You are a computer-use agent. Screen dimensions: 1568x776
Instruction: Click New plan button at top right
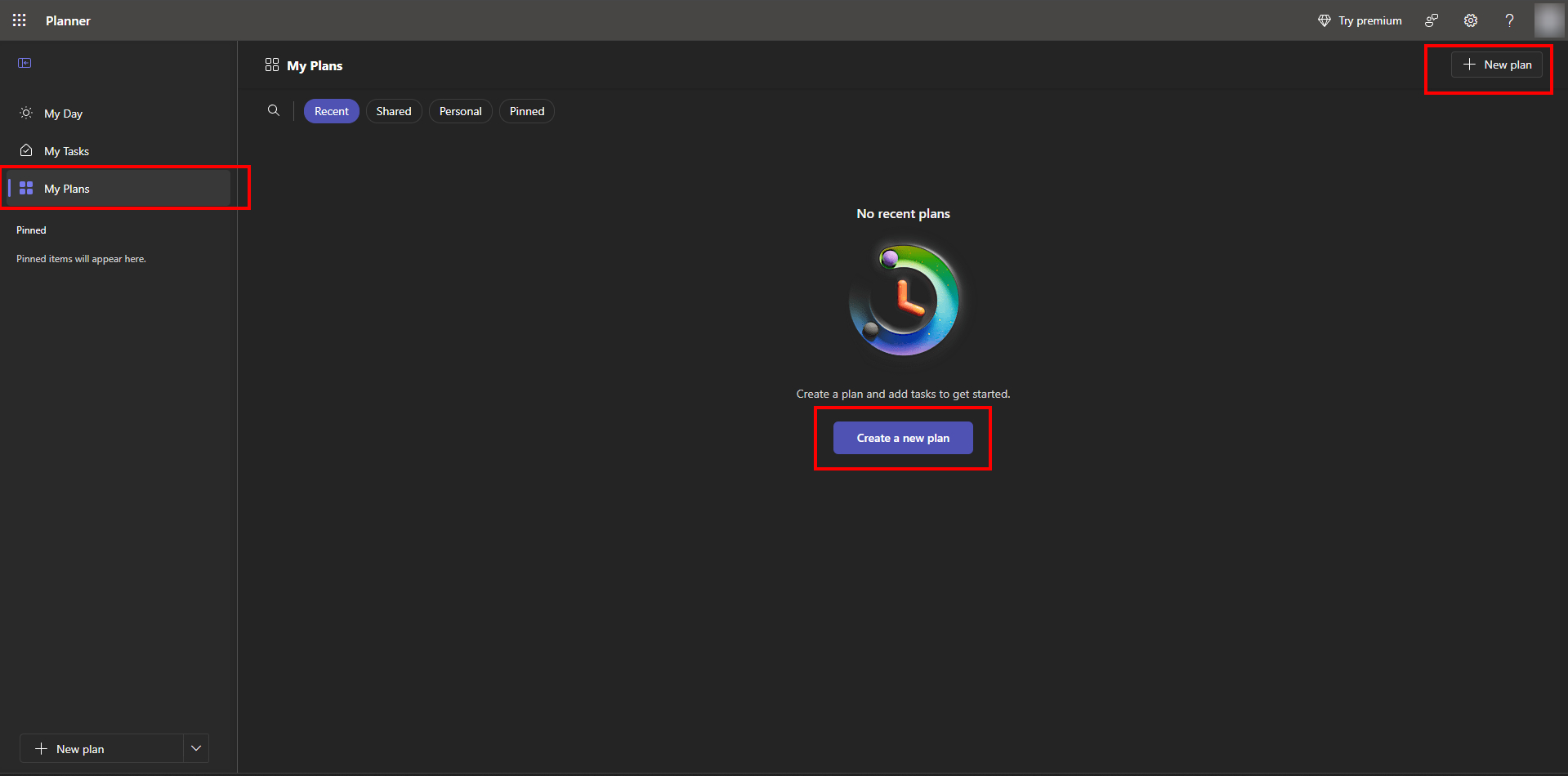coord(1497,65)
